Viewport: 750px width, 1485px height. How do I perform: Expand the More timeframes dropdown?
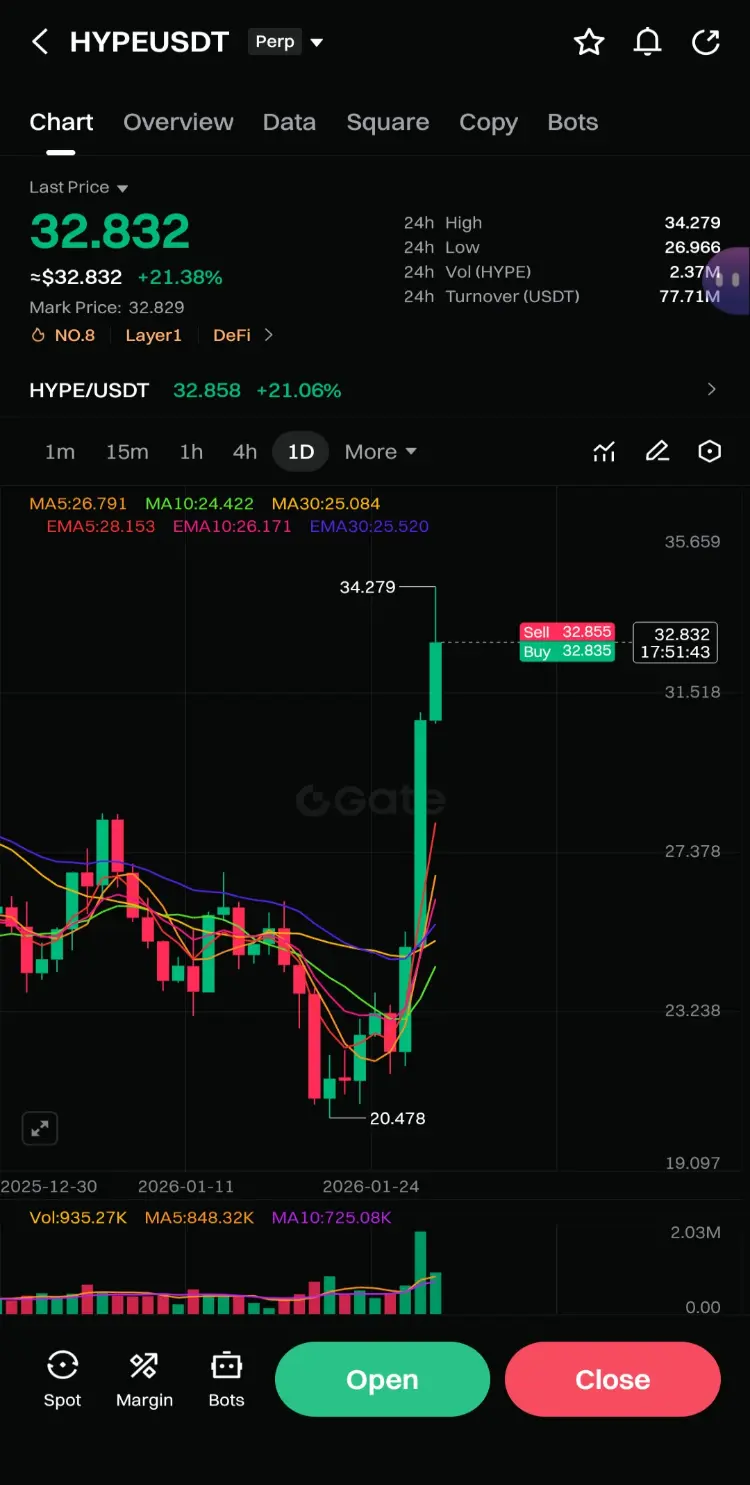[380, 452]
